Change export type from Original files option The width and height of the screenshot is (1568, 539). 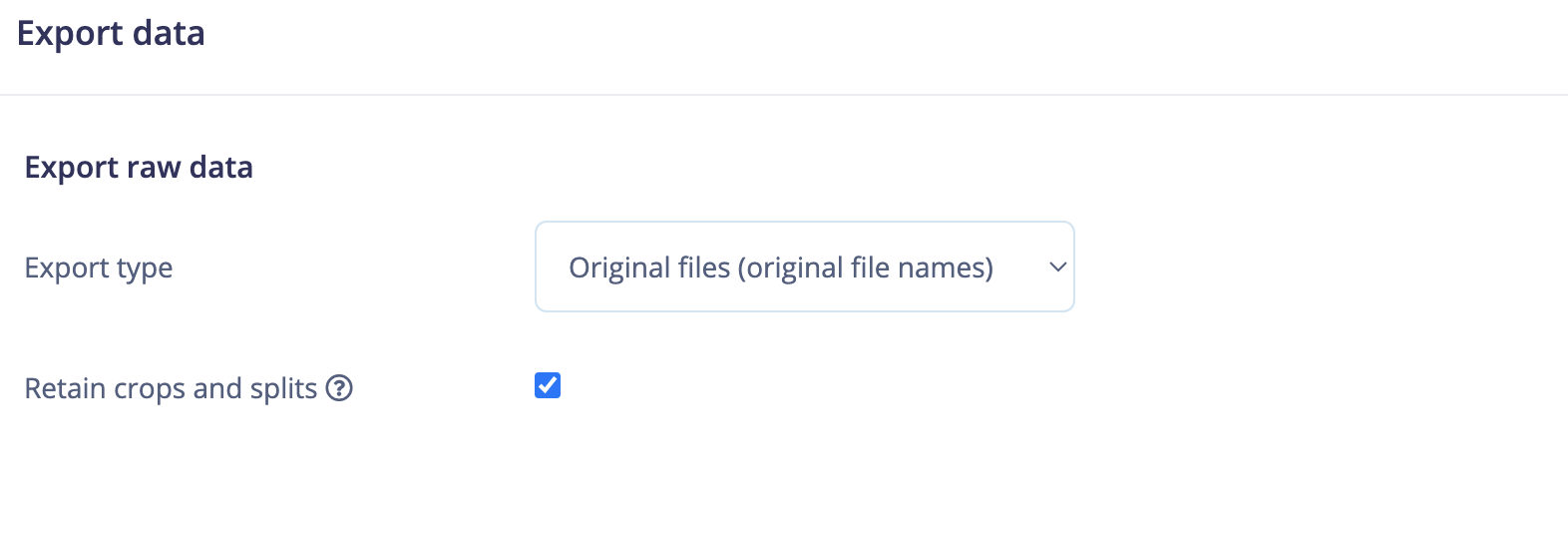click(x=805, y=267)
